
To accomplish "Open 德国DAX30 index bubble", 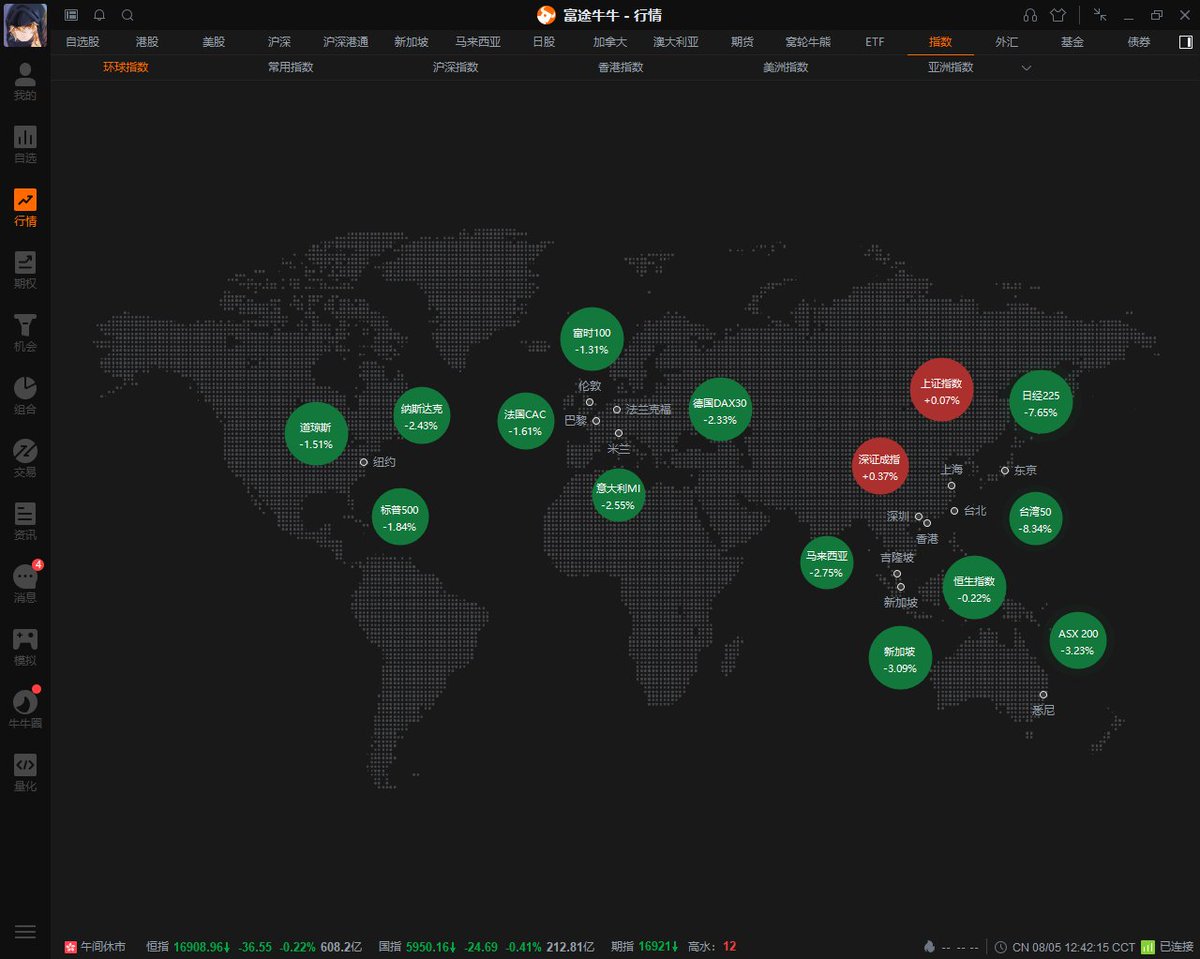I will coord(720,410).
